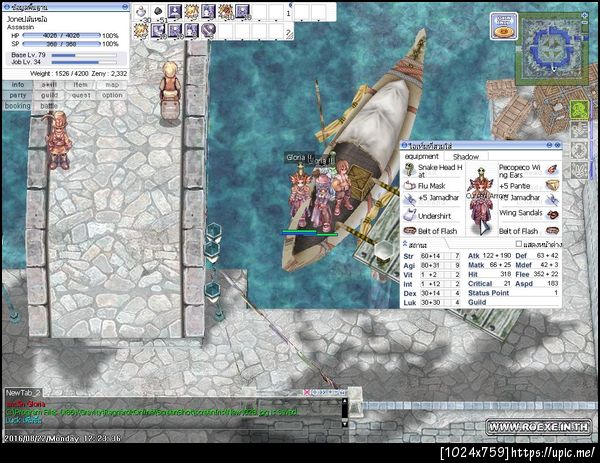
Task: Click the third gray status icon
Action: tap(580, 150)
